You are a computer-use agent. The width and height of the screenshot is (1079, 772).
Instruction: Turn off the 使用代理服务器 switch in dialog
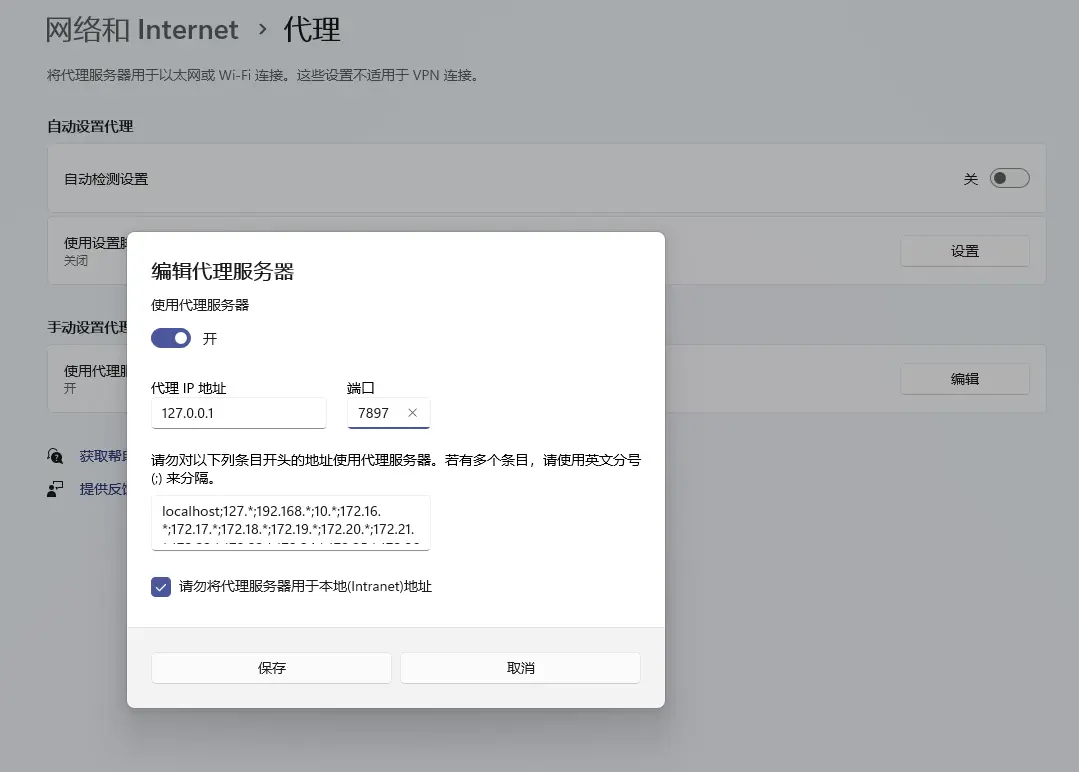[171, 339]
